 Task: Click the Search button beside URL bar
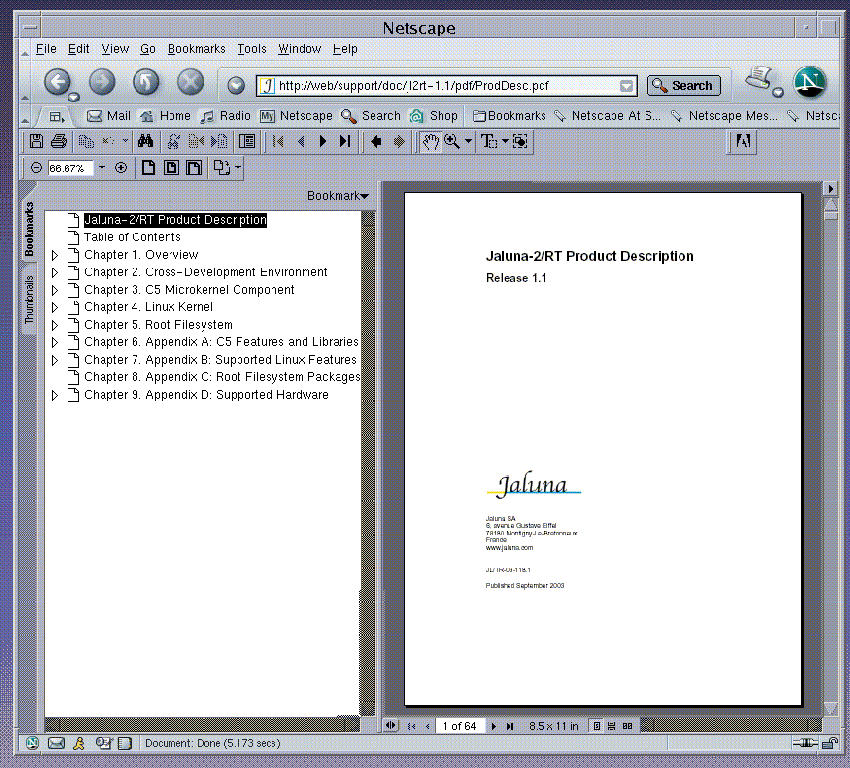click(684, 86)
